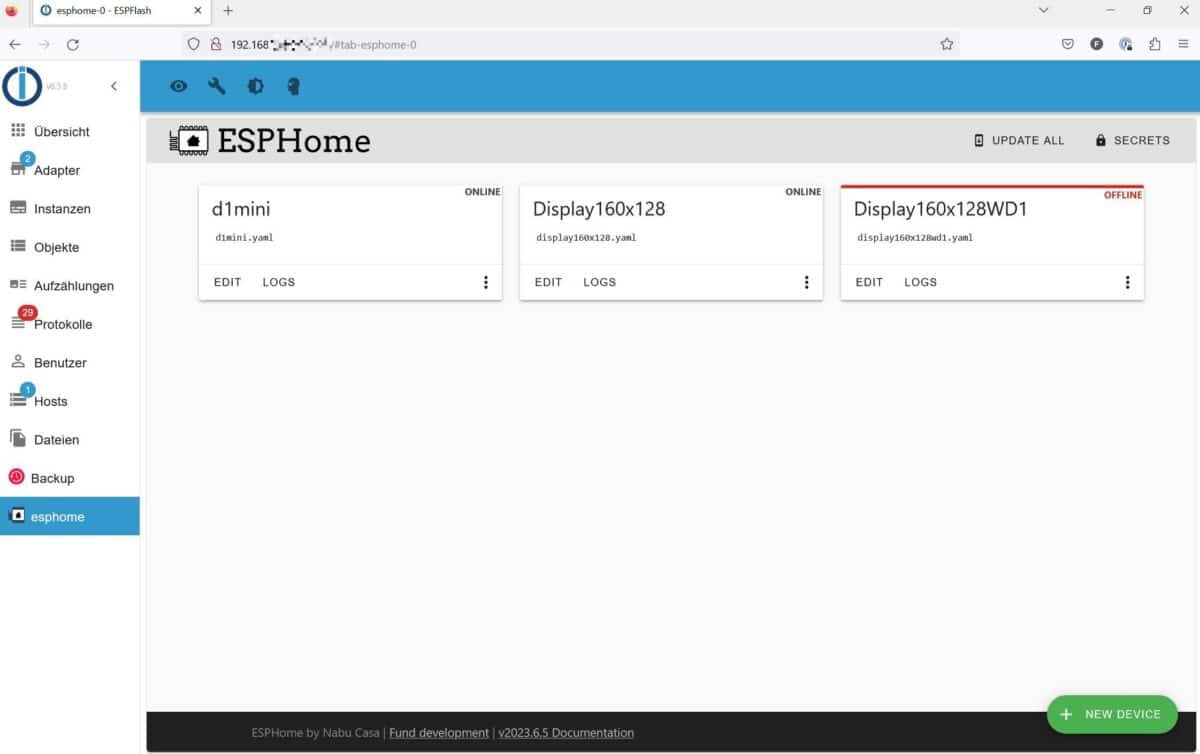Open the Hosts page in the sidebar
Image resolution: width=1200 pixels, height=754 pixels.
click(50, 400)
